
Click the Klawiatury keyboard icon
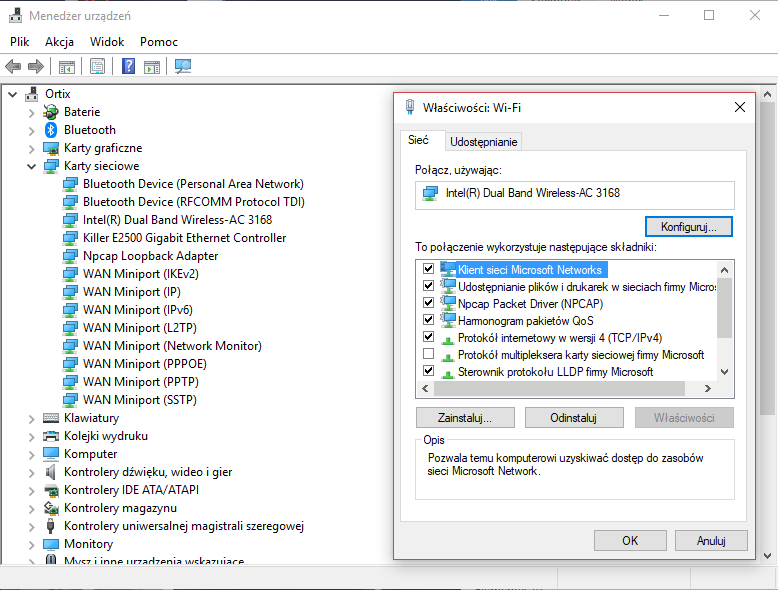click(51, 418)
